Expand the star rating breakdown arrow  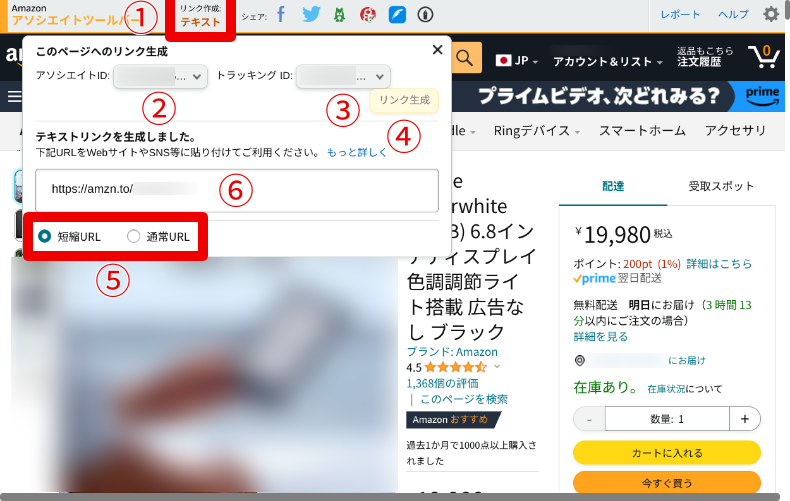pyautogui.click(x=497, y=366)
